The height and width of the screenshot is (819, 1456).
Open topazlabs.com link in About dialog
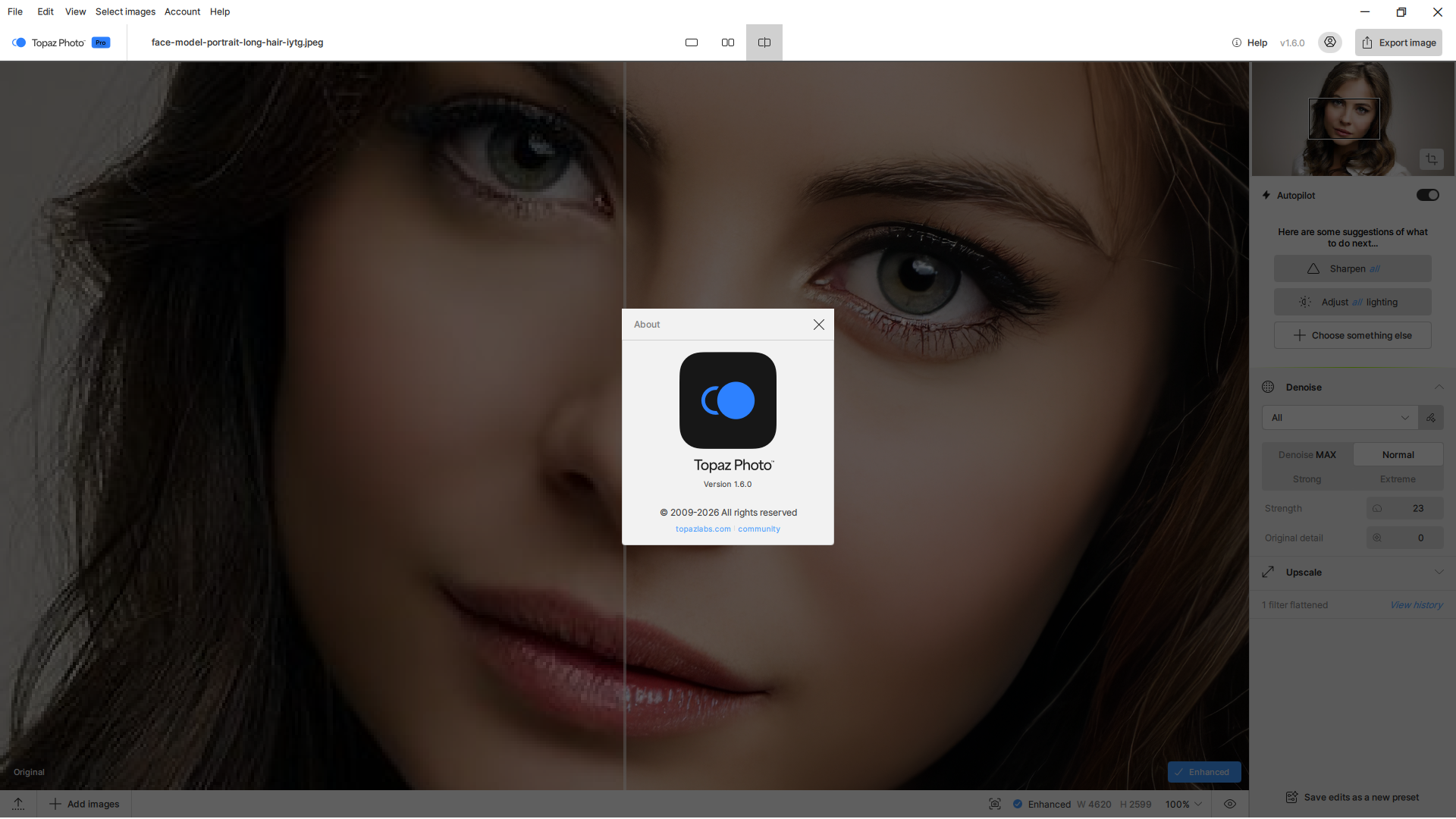703,529
